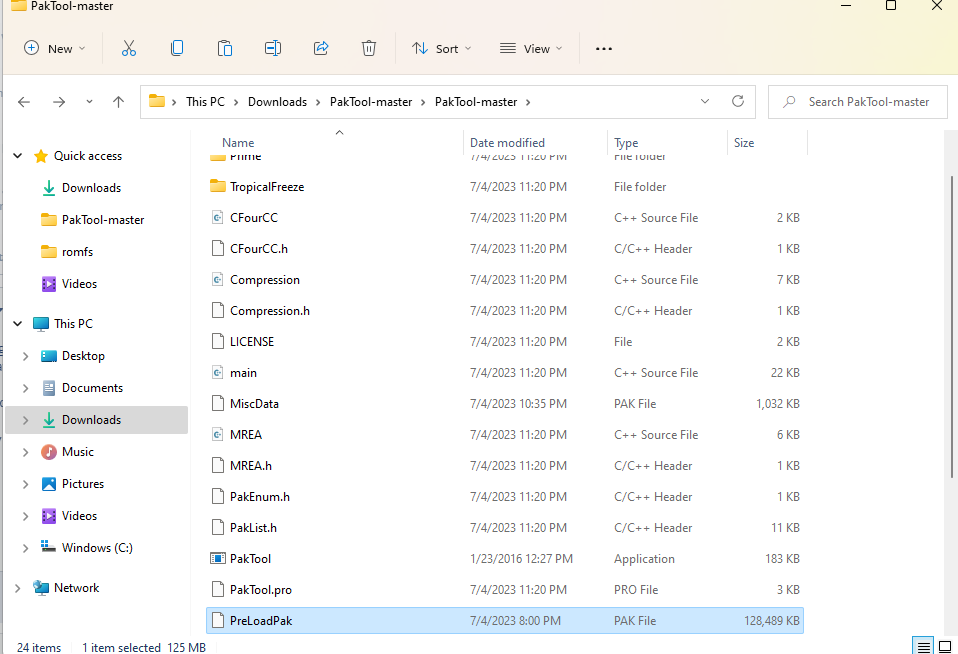Click the Paste clipboard icon
The width and height of the screenshot is (958, 654).
click(225, 48)
